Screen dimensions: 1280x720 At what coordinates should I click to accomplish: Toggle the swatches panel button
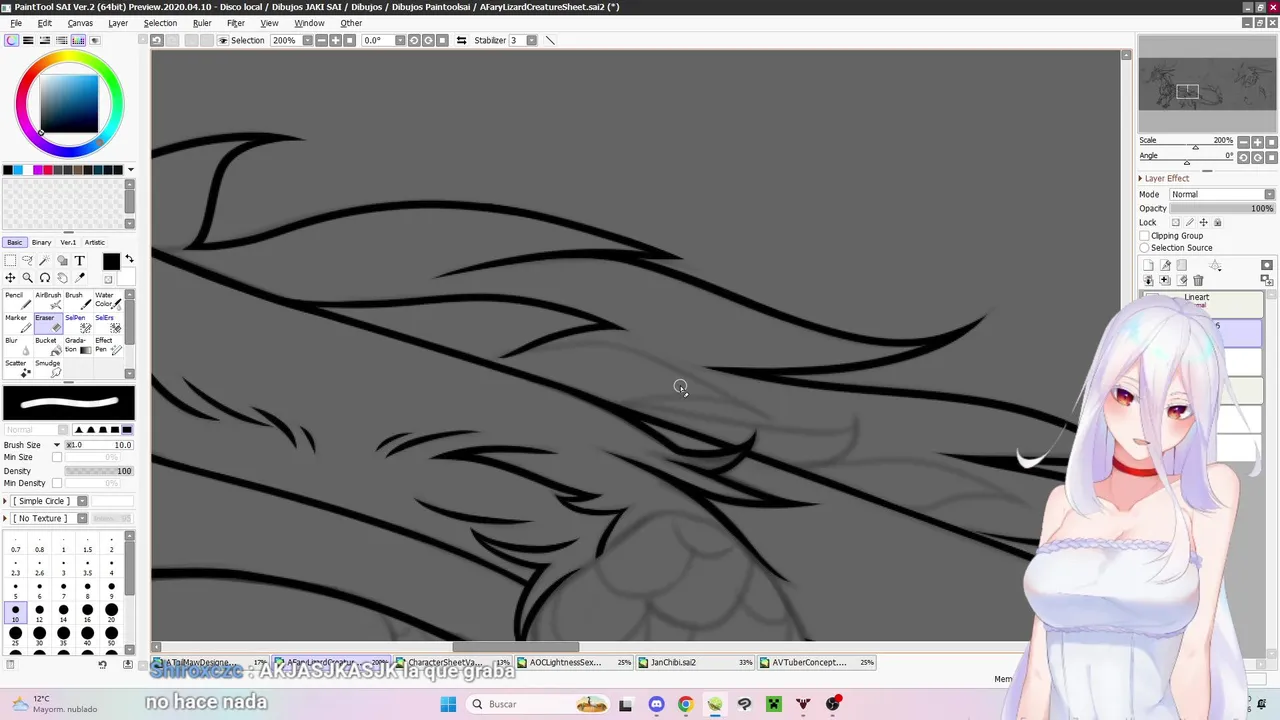click(78, 40)
